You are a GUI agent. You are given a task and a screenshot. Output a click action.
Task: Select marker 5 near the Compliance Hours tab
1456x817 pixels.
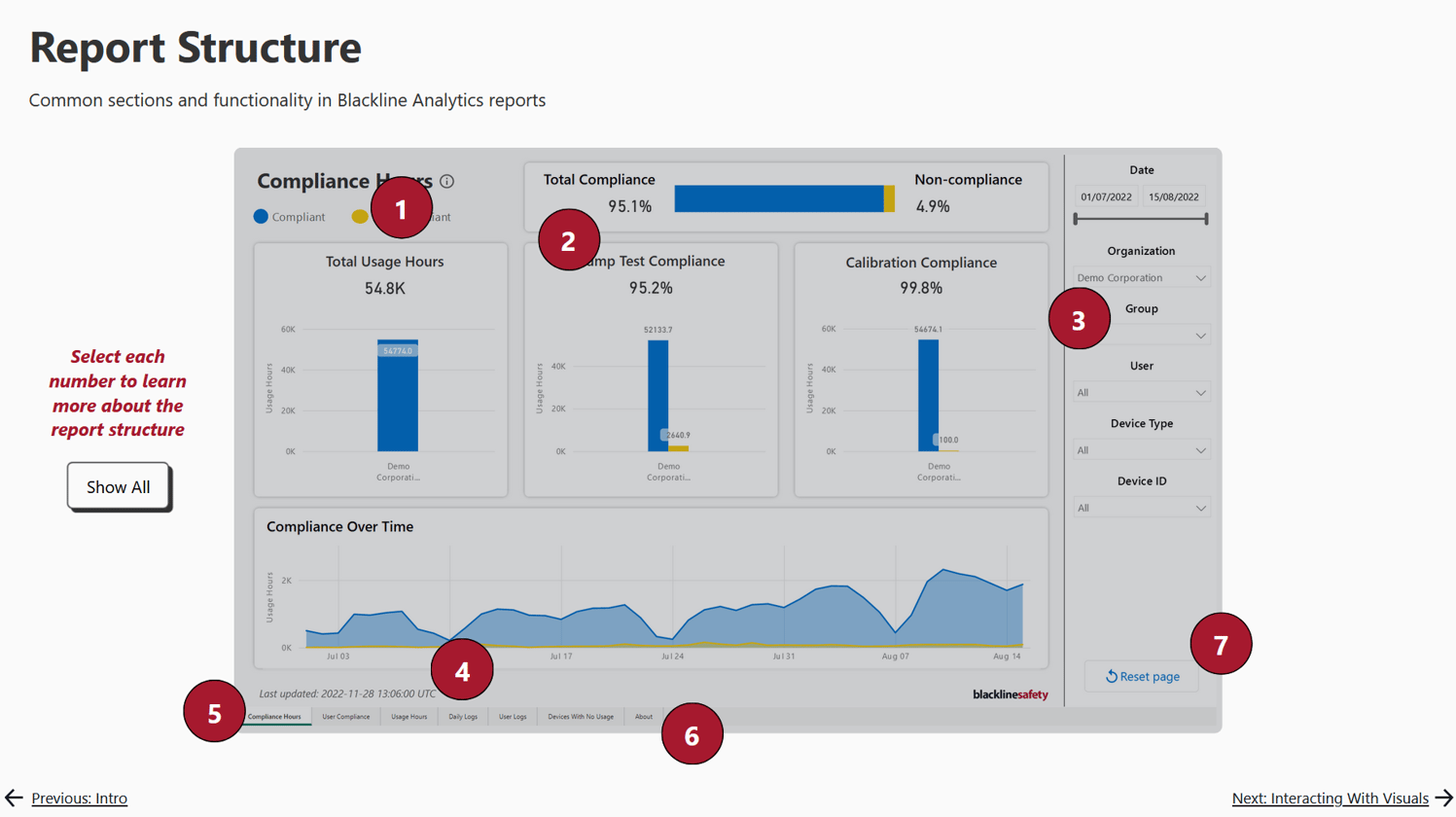[x=214, y=712]
